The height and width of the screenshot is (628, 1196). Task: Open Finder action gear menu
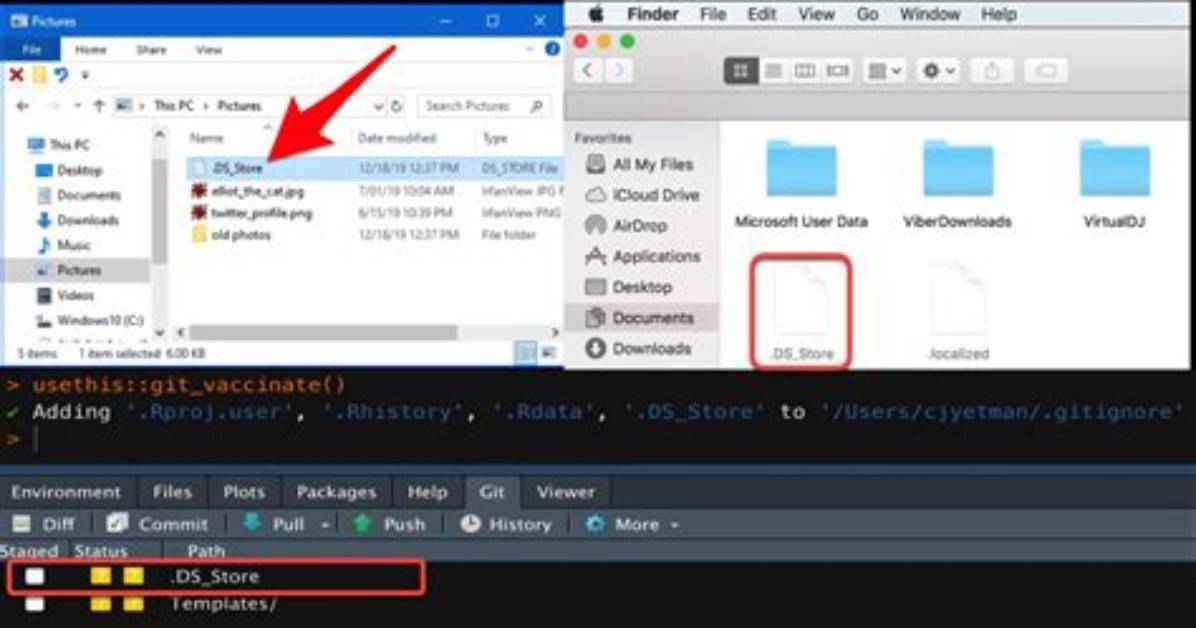pos(938,71)
